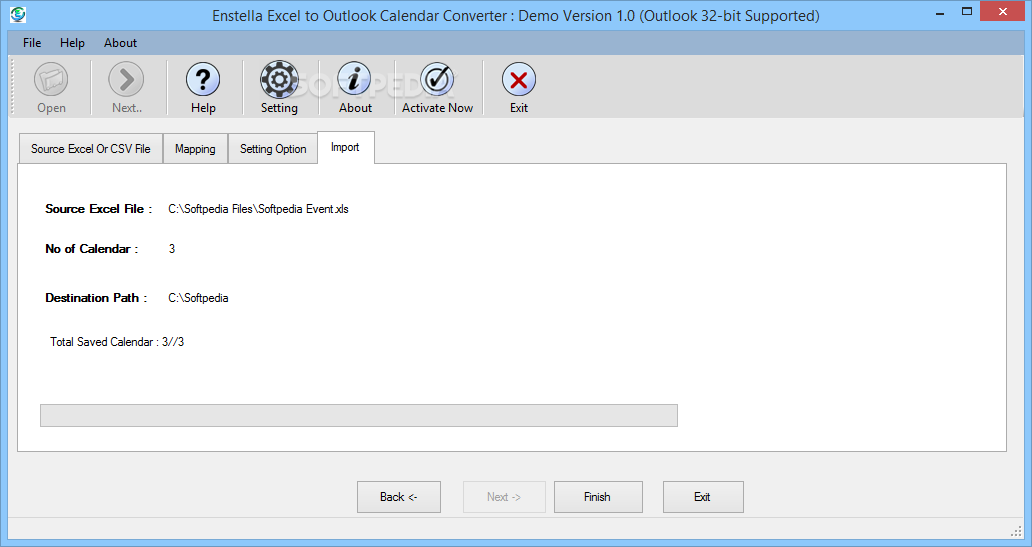Click the No of Calendar label
The image size is (1032, 547).
coord(91,249)
